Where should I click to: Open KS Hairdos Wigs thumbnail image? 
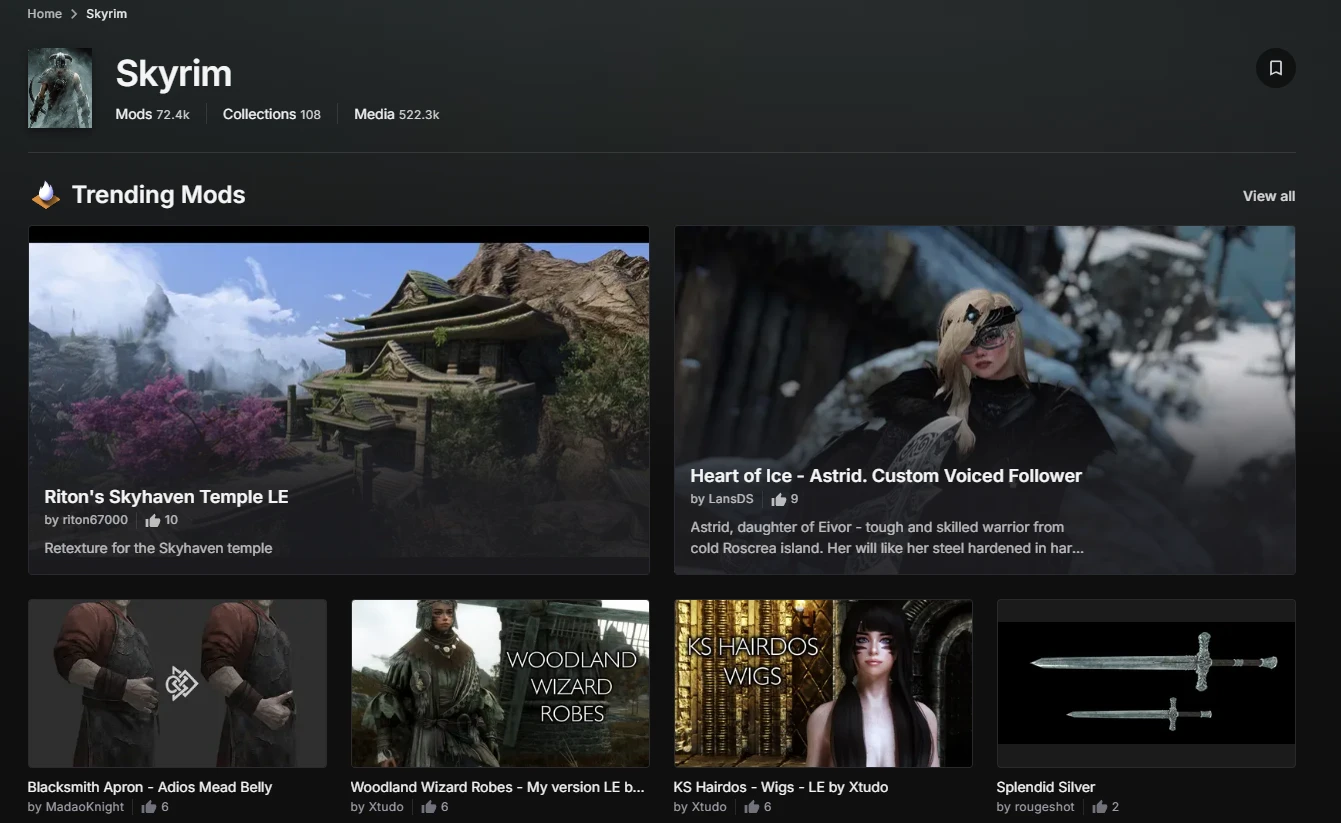point(823,683)
